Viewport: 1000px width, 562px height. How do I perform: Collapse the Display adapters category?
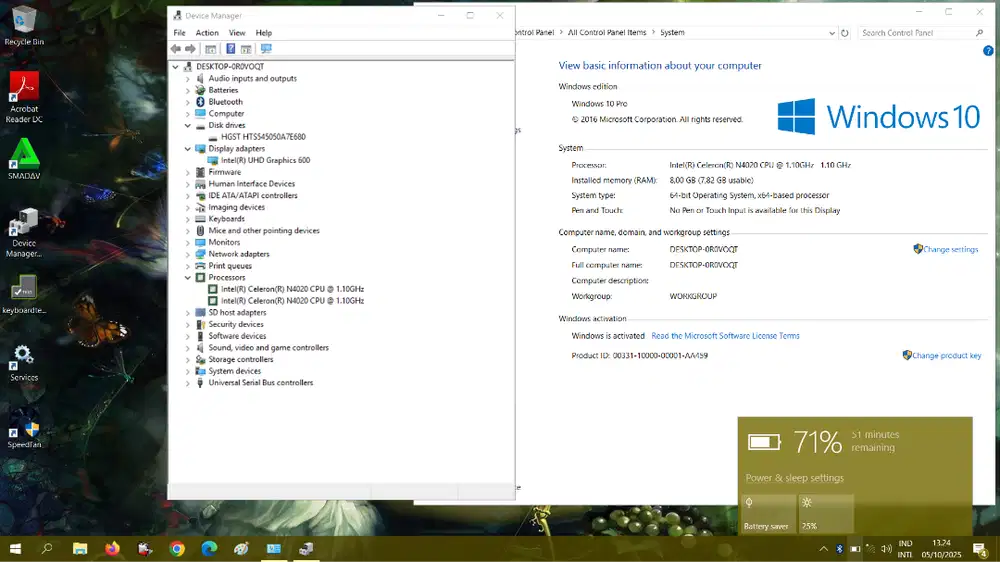point(188,149)
